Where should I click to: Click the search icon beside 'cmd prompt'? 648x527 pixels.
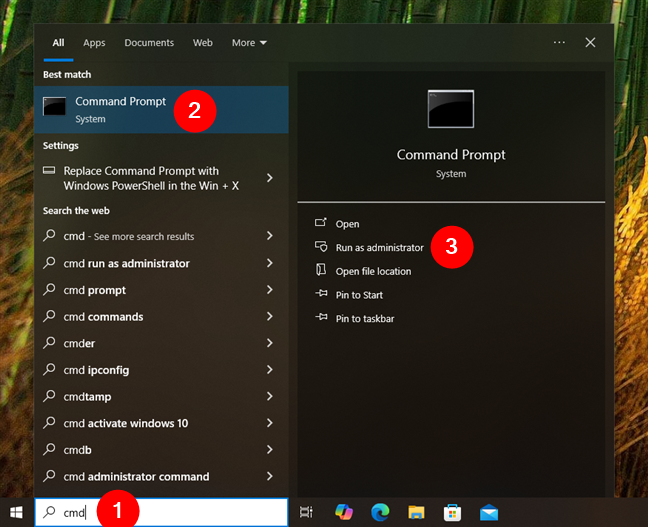point(49,289)
